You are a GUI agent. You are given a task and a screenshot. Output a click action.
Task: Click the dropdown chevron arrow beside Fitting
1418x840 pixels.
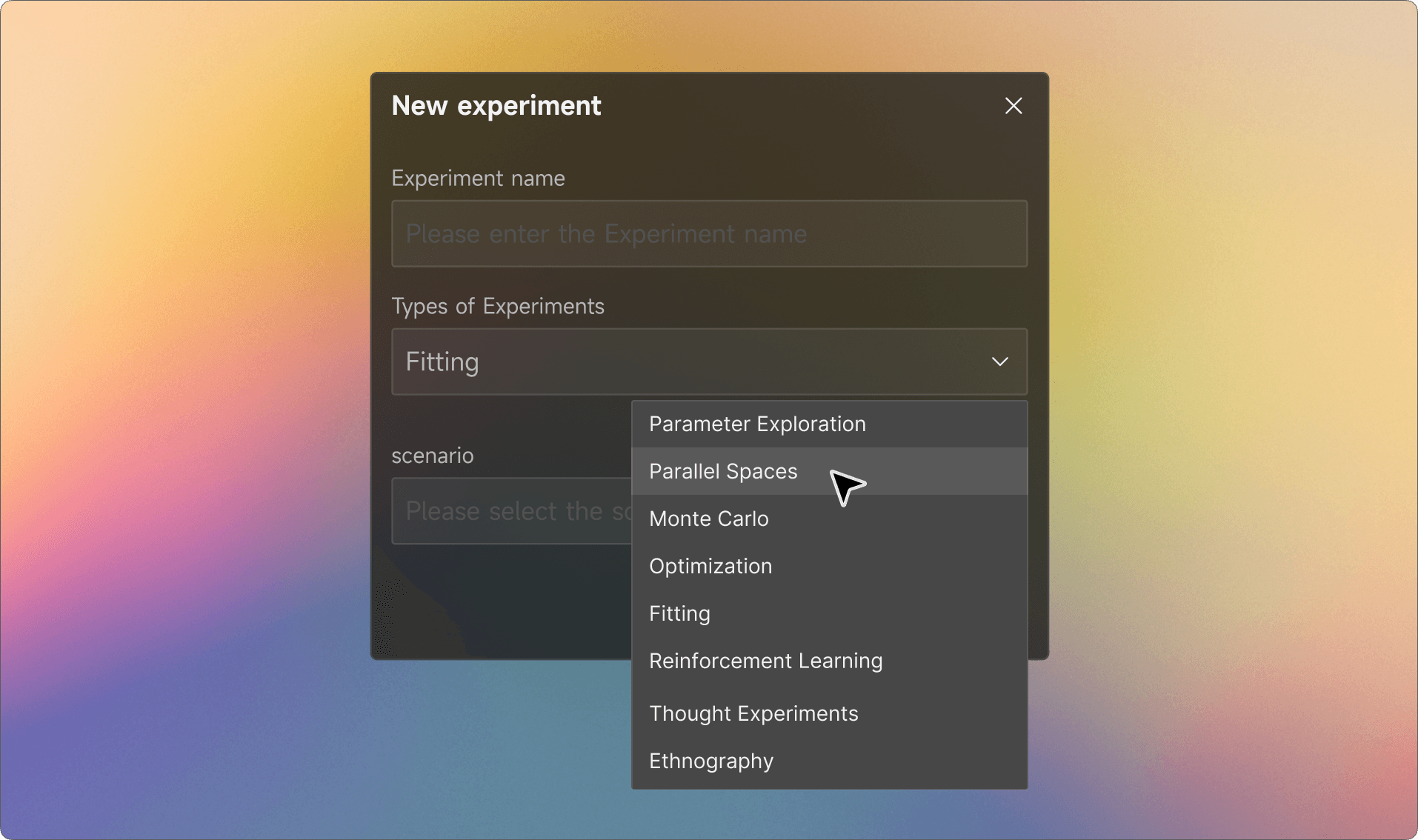pyautogui.click(x=999, y=361)
